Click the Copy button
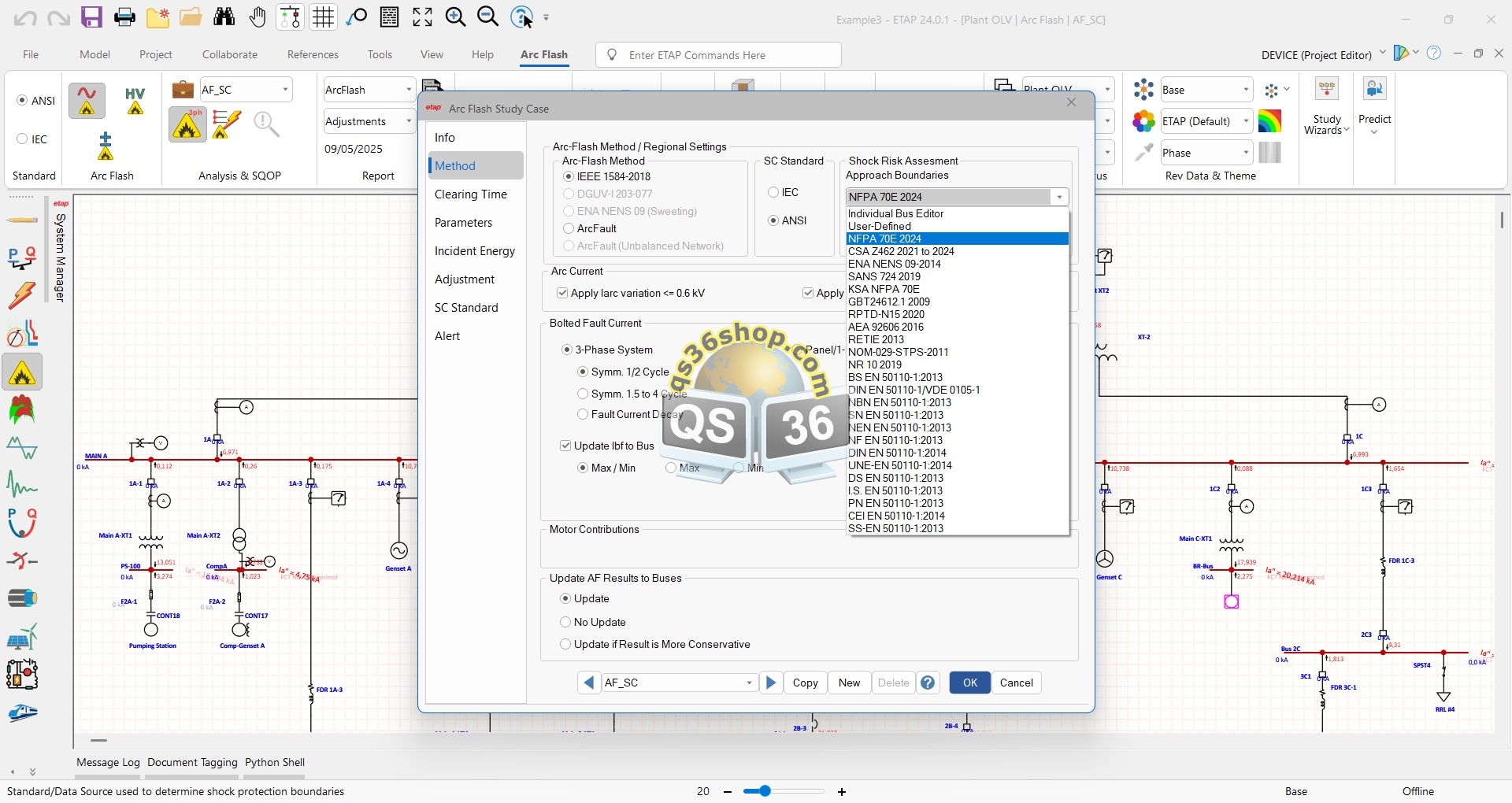 (x=805, y=683)
